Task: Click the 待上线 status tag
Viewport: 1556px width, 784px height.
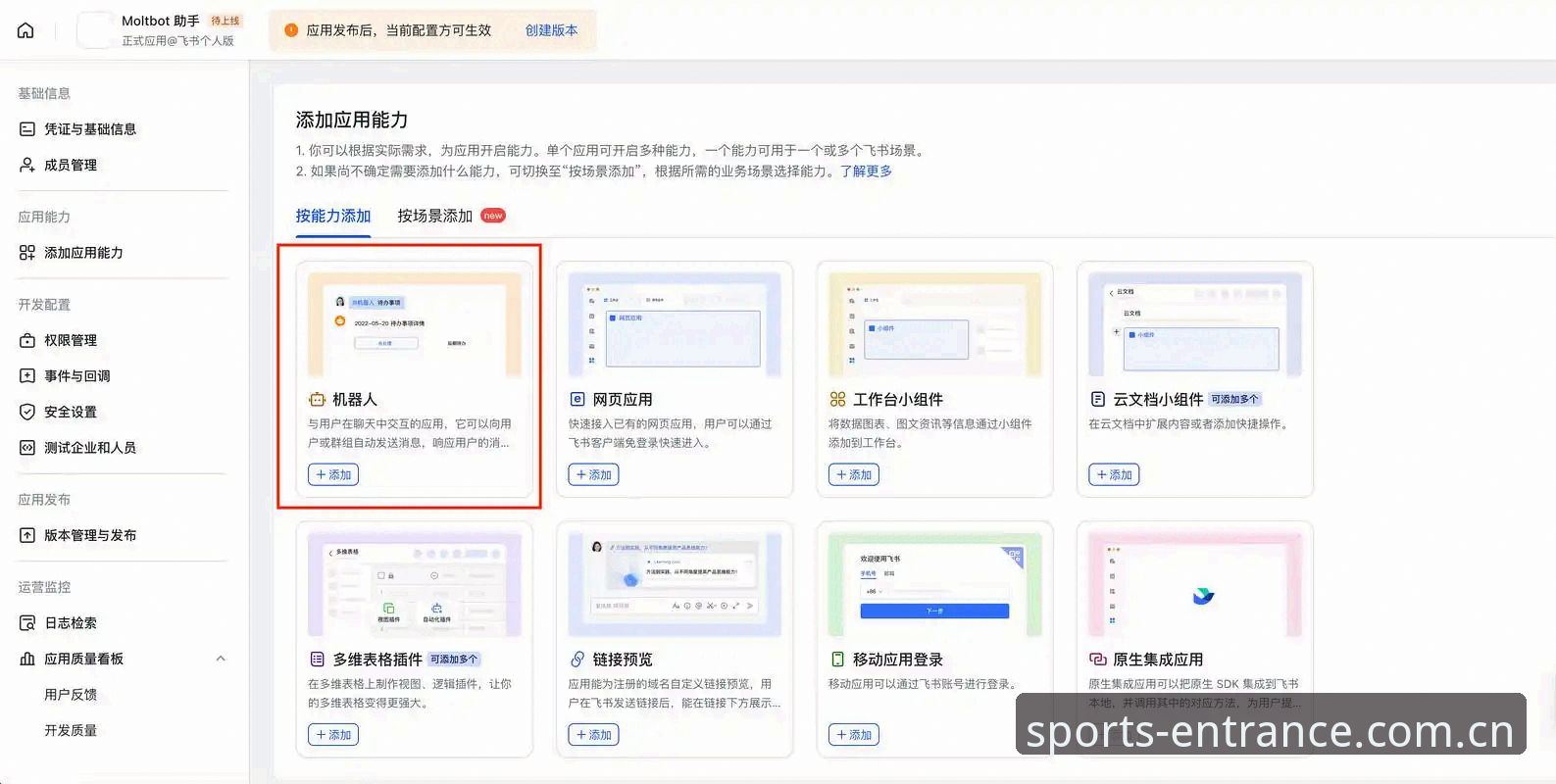Action: point(226,21)
